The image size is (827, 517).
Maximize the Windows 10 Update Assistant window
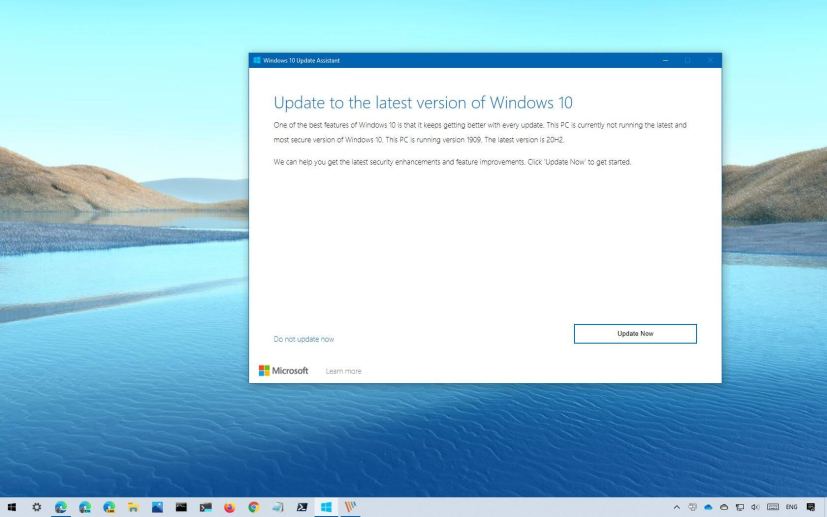(688, 60)
